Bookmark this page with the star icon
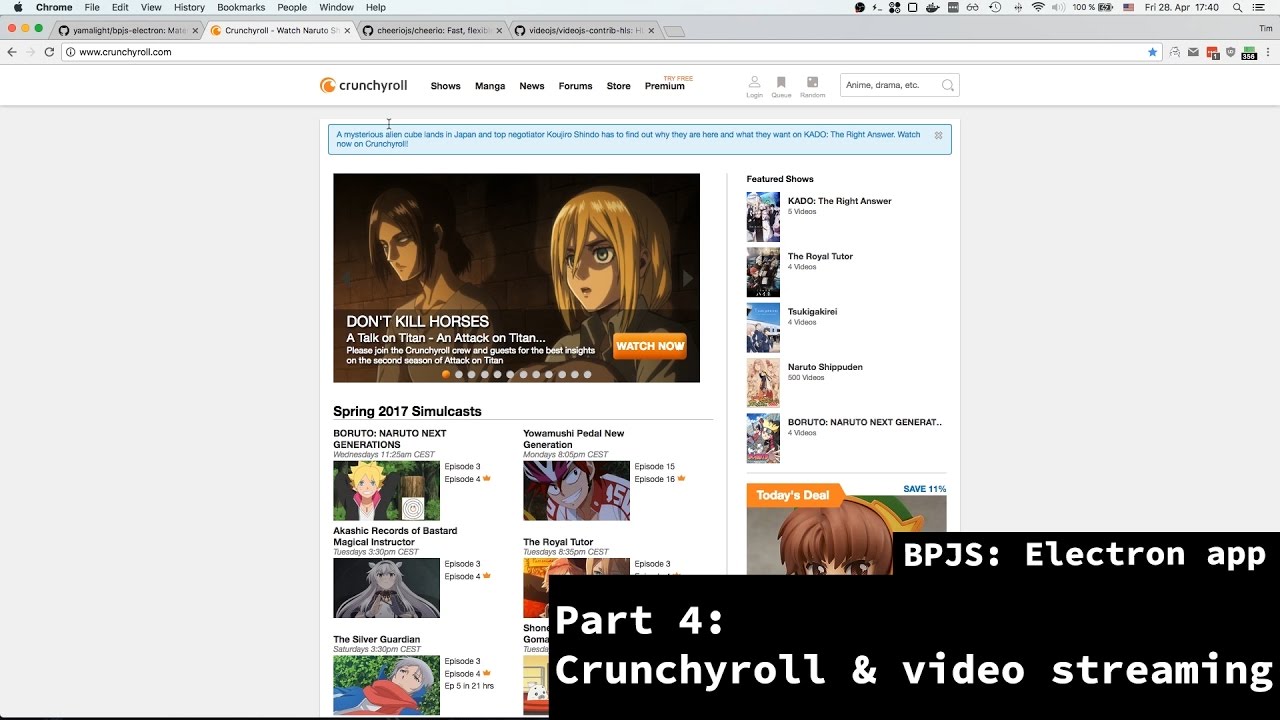1280x720 pixels. coord(1152,52)
